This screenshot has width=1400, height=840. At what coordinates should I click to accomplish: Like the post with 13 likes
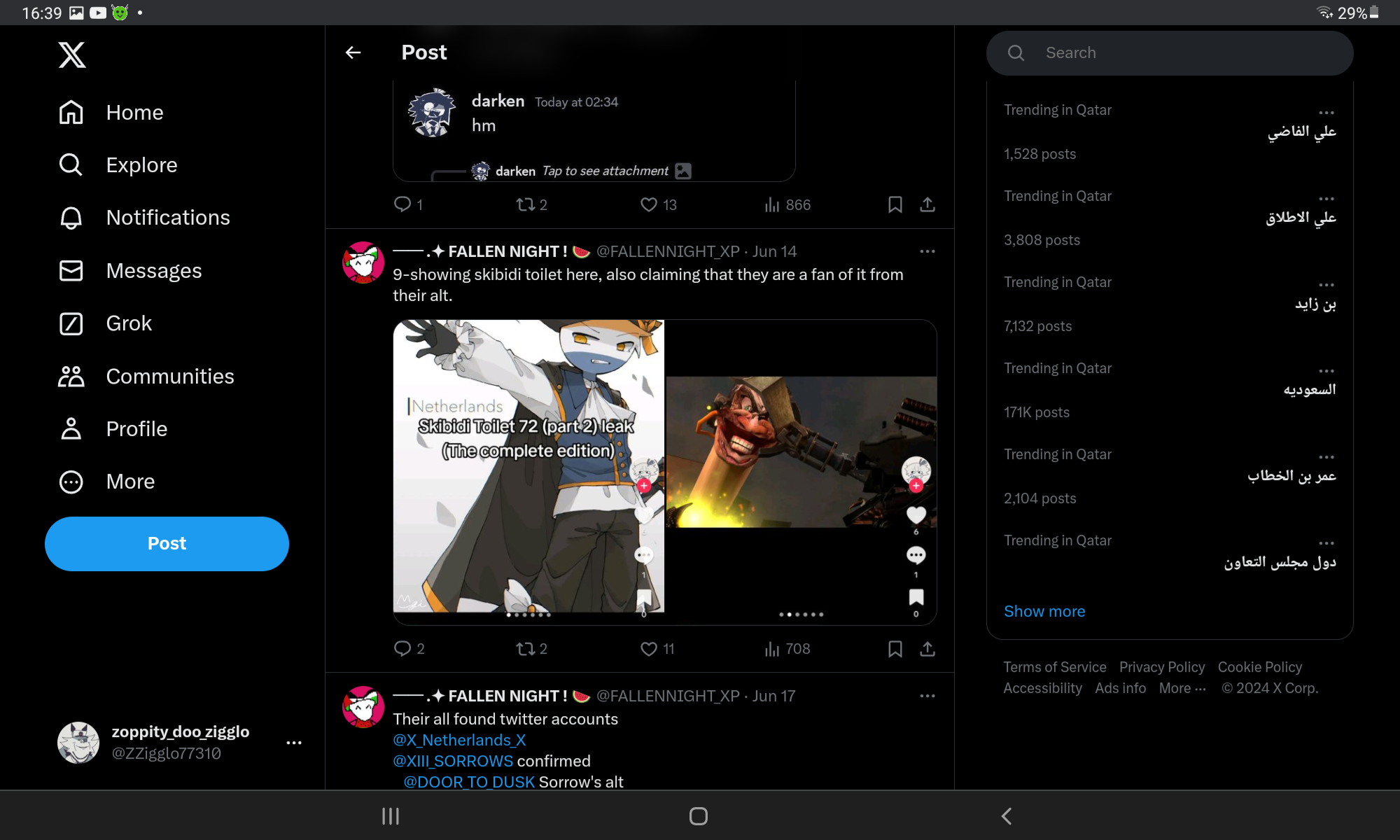(659, 204)
